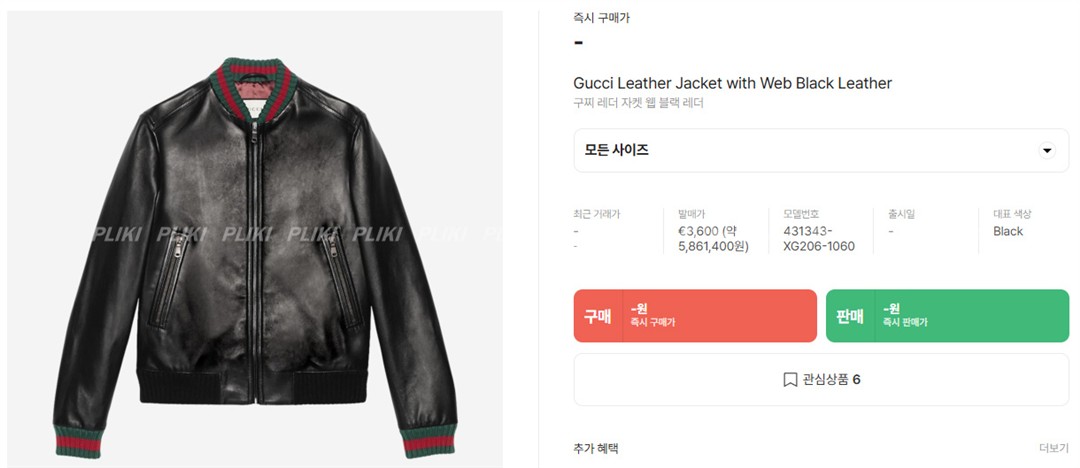Click the Black representative color value
The width and height of the screenshot is (1080, 468).
tap(1008, 231)
